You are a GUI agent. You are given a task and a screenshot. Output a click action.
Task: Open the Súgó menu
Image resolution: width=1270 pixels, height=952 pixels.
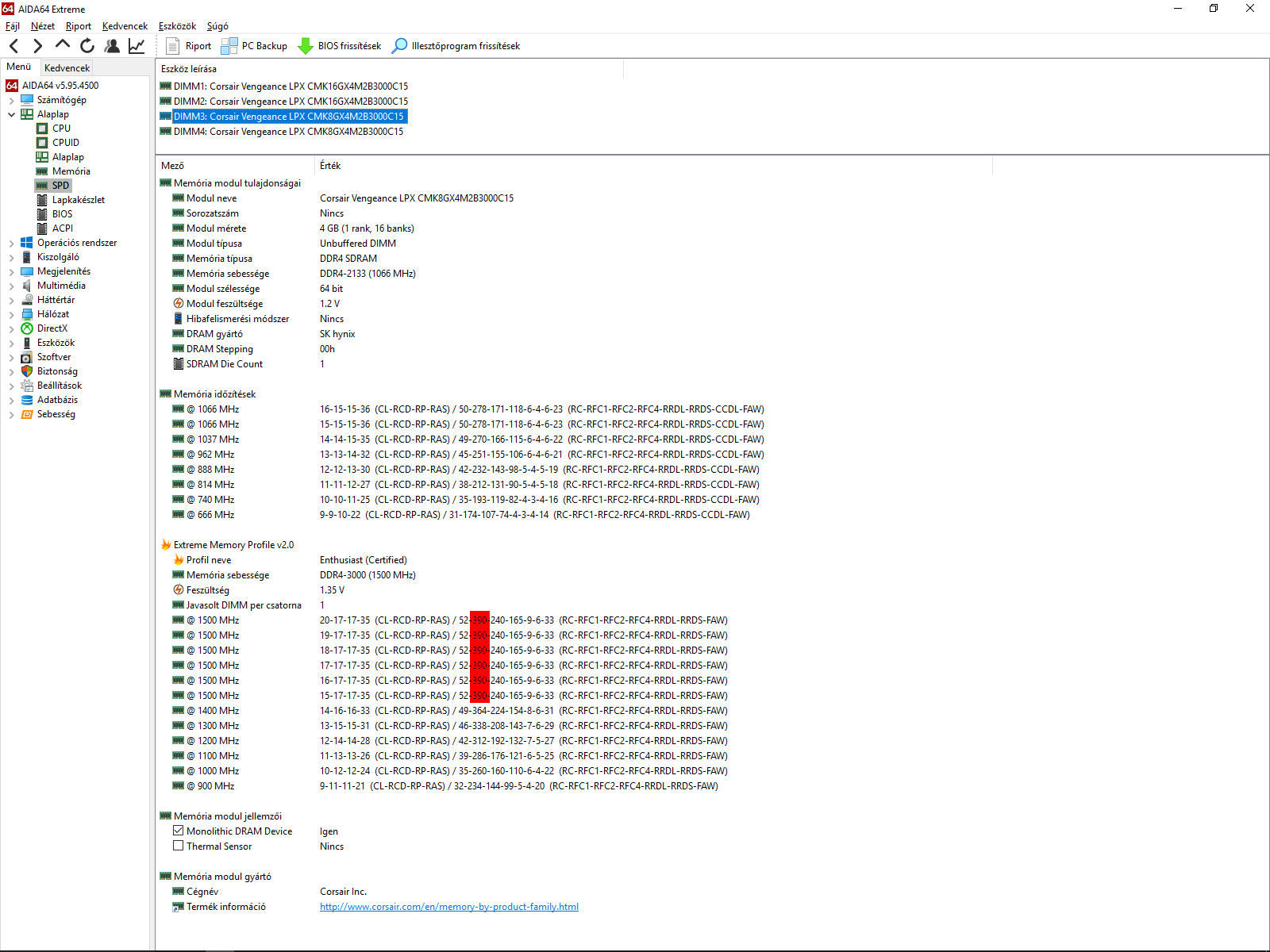(x=217, y=26)
